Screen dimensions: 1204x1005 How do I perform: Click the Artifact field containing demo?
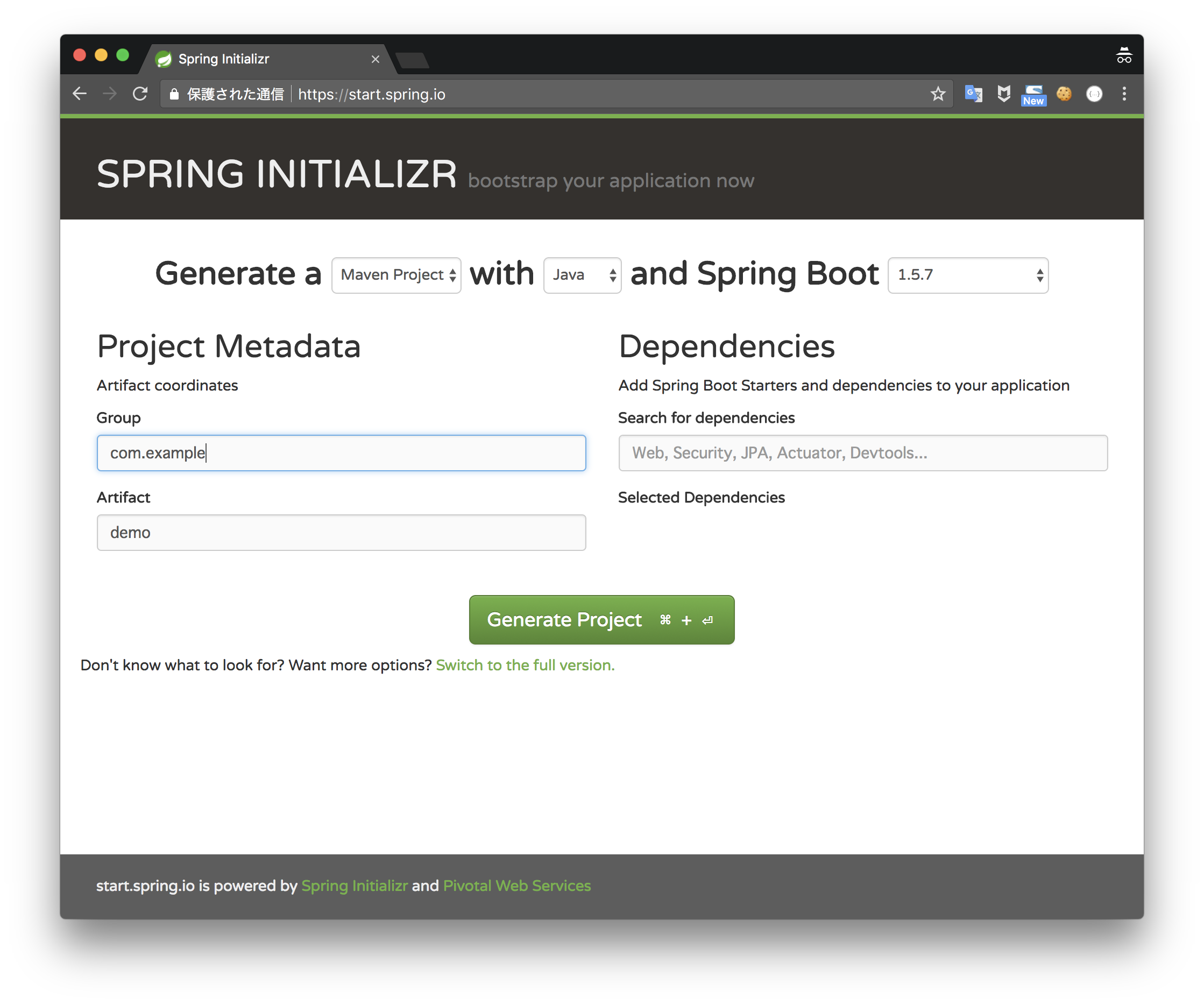[x=341, y=533]
